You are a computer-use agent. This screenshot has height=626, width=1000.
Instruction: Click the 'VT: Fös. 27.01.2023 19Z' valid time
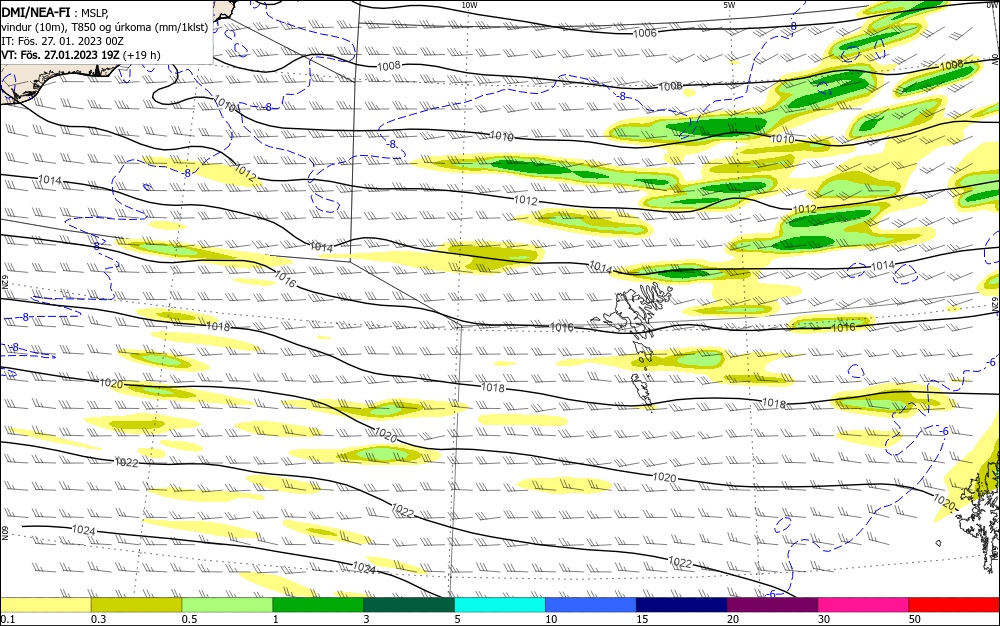(x=60, y=55)
